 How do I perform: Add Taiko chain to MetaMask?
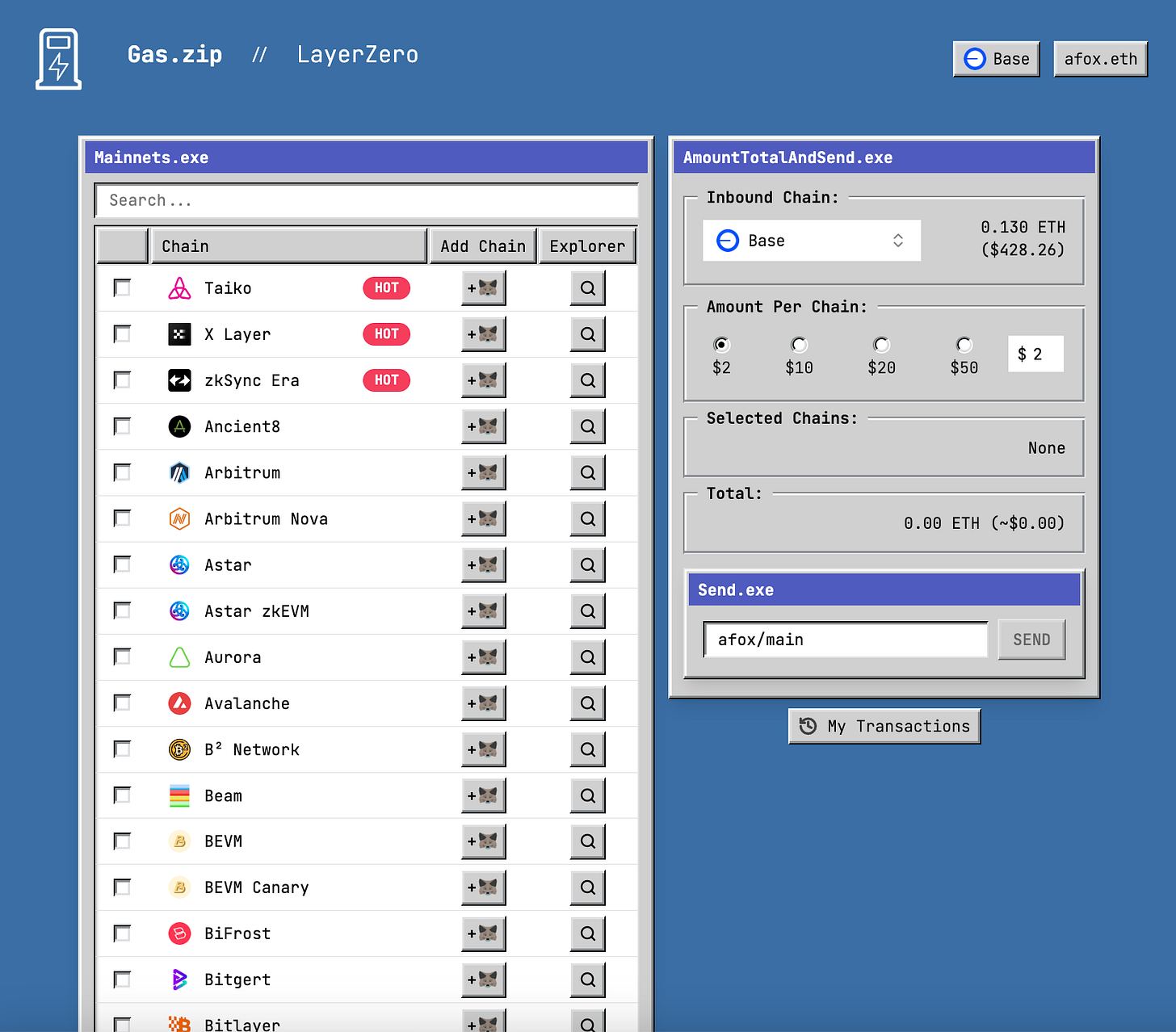point(483,288)
